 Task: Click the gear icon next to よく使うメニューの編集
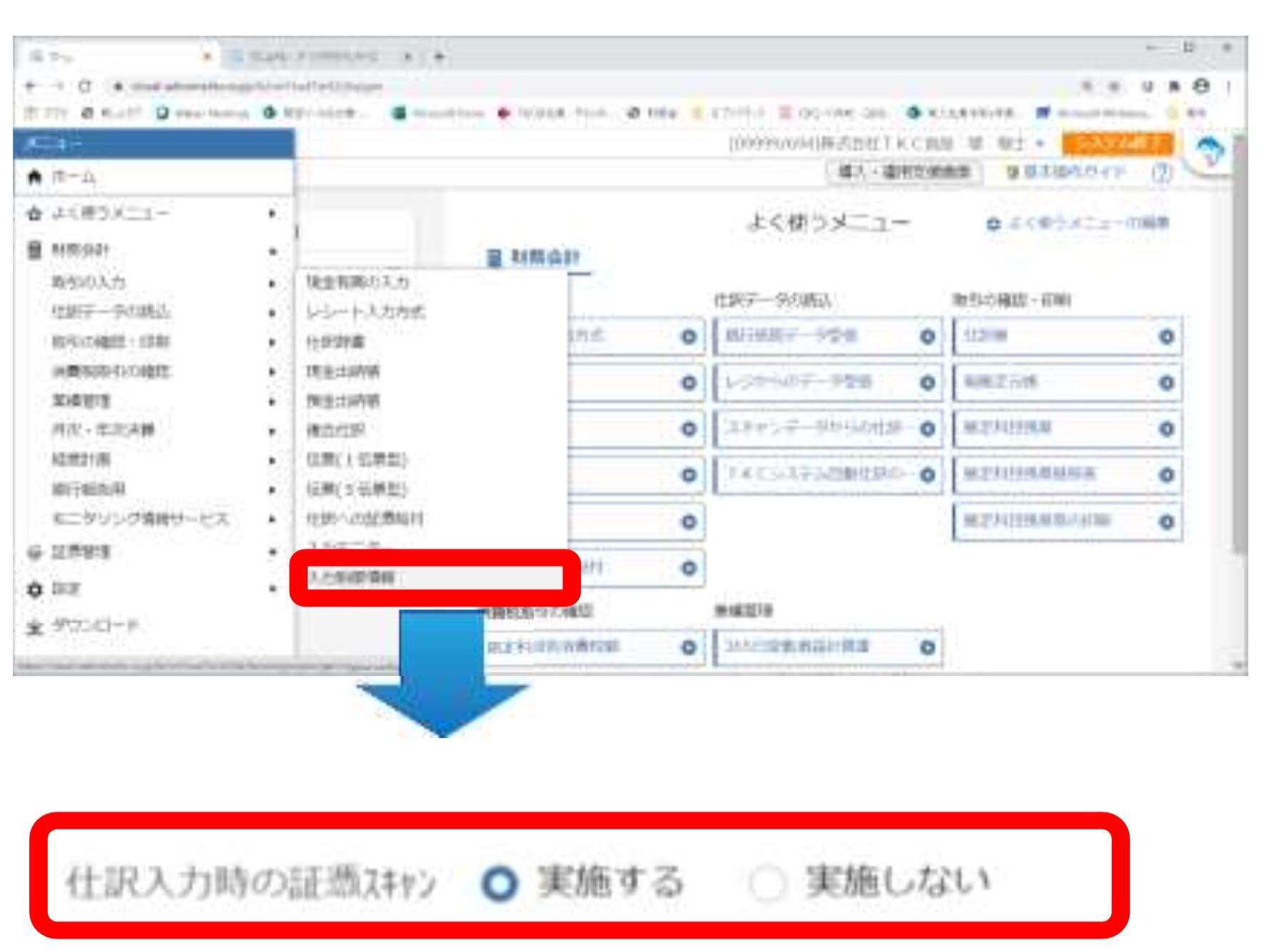click(x=993, y=224)
